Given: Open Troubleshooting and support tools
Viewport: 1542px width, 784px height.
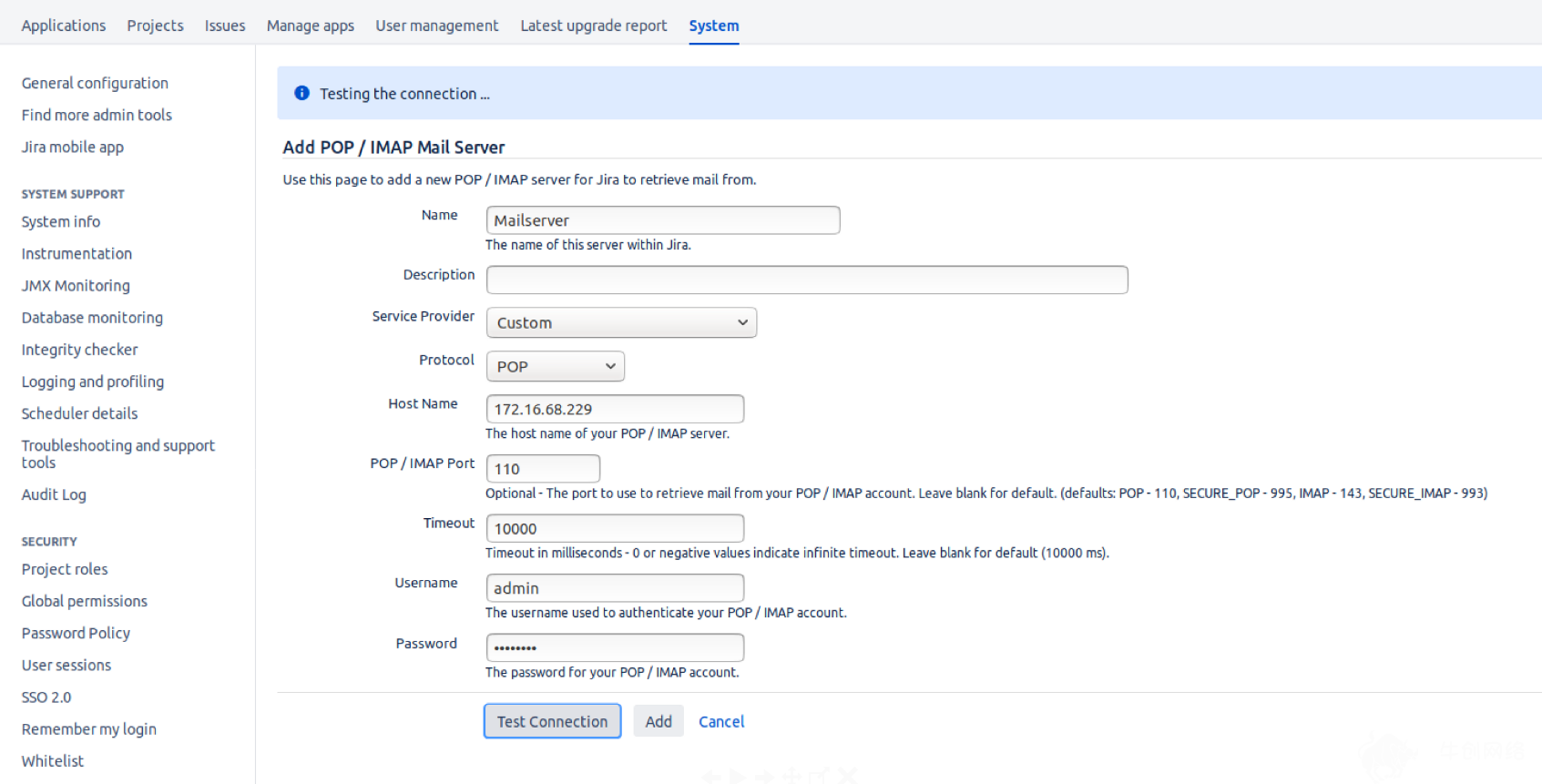Looking at the screenshot, I should [118, 453].
